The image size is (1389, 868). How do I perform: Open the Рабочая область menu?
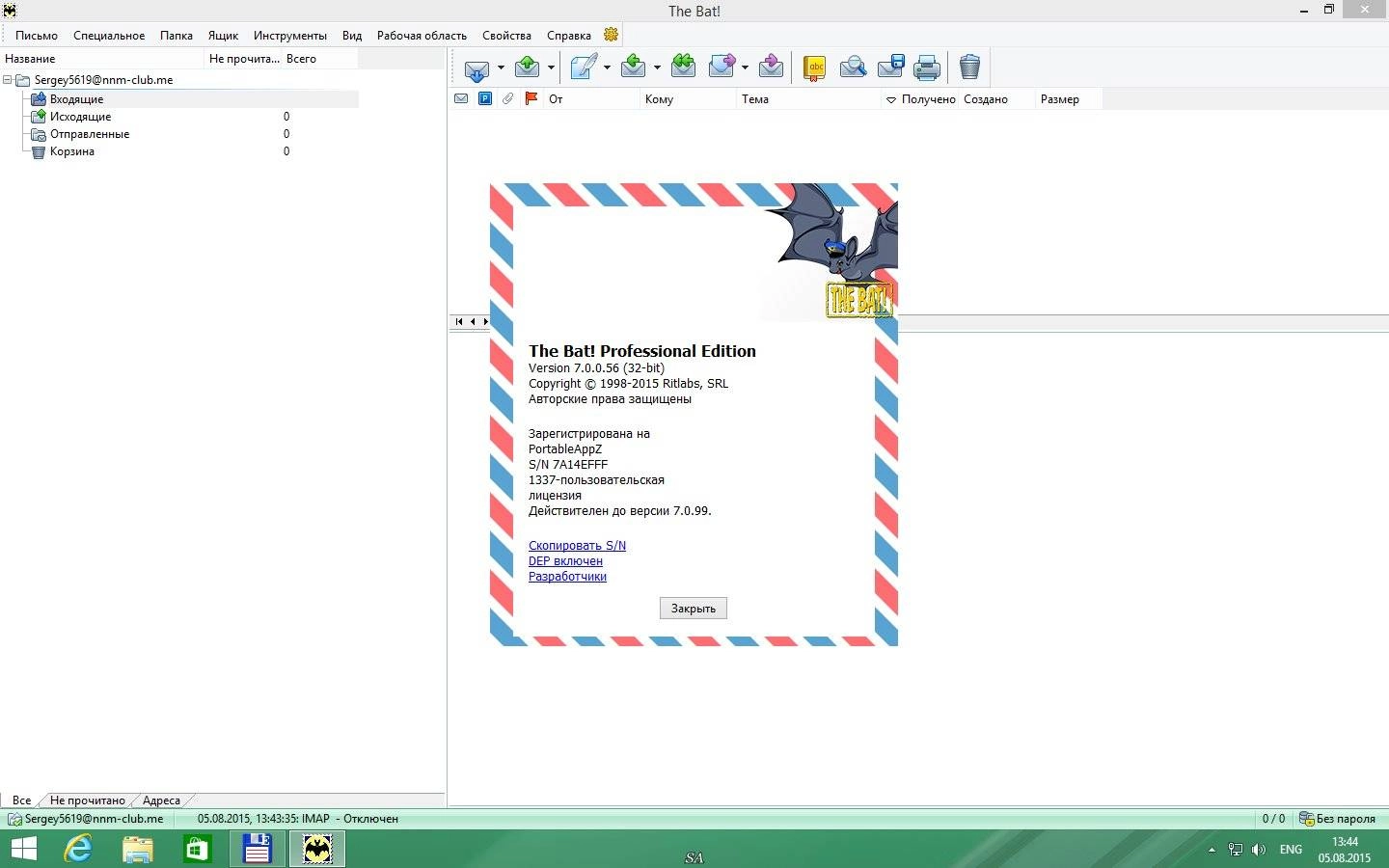pos(422,36)
